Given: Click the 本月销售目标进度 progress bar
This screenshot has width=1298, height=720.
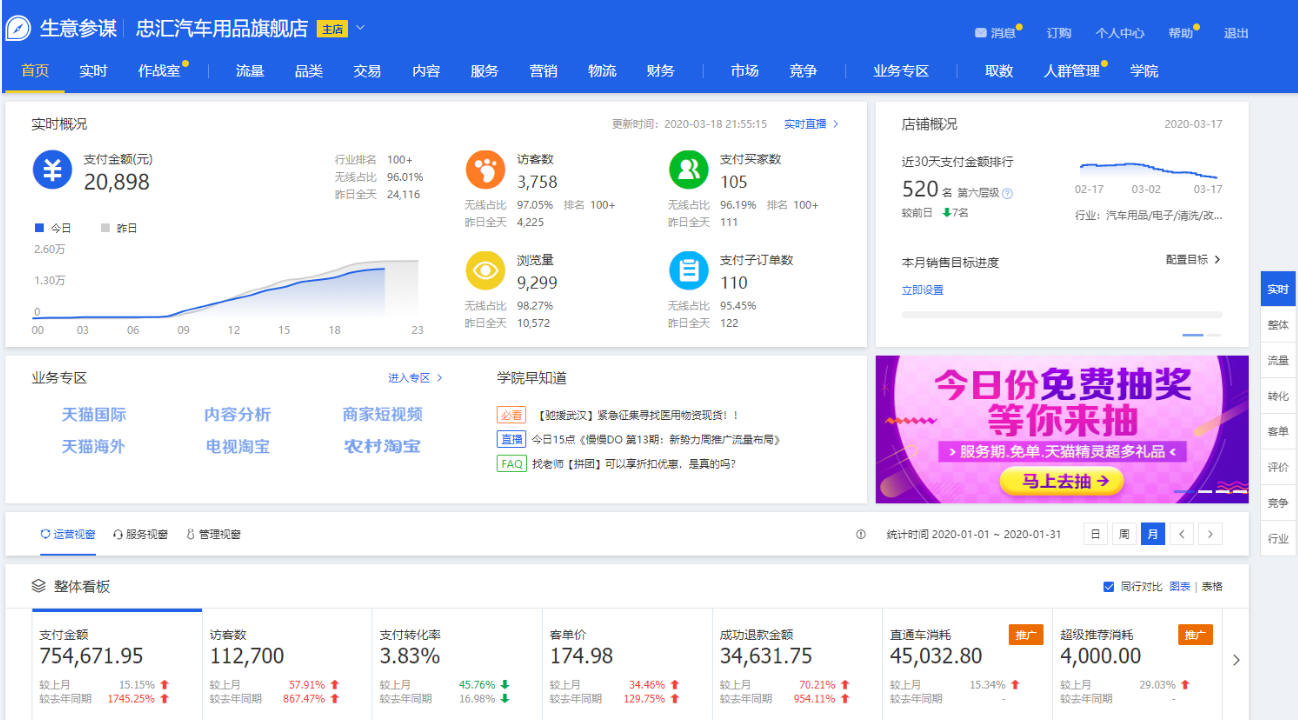Looking at the screenshot, I should pyautogui.click(x=1061, y=314).
